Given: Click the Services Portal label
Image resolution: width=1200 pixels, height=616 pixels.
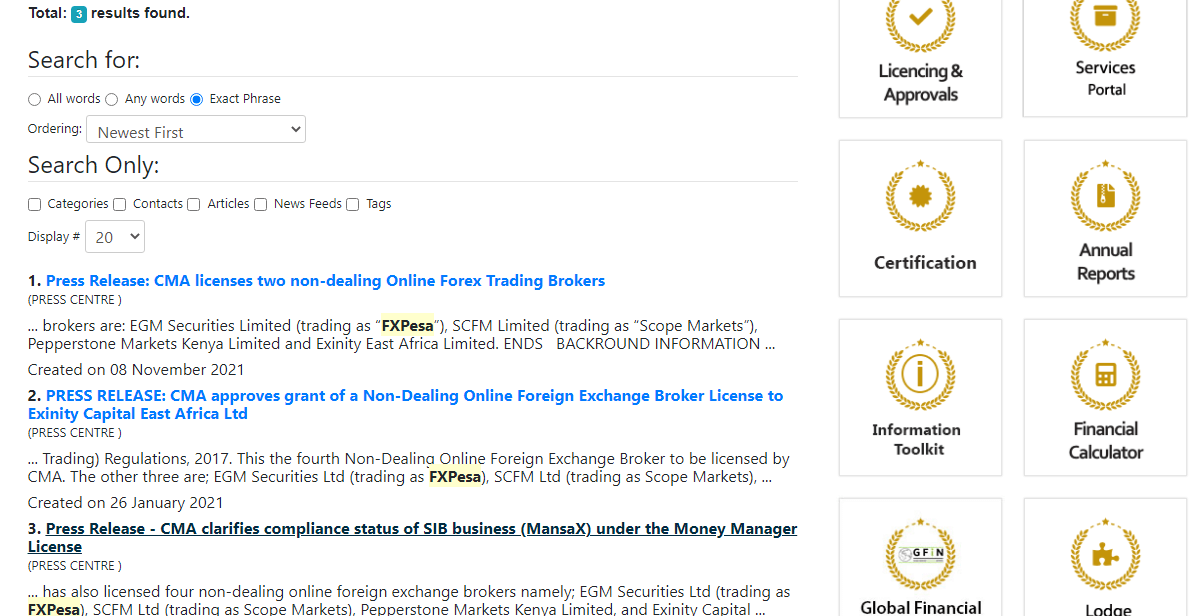Looking at the screenshot, I should click(1106, 78).
